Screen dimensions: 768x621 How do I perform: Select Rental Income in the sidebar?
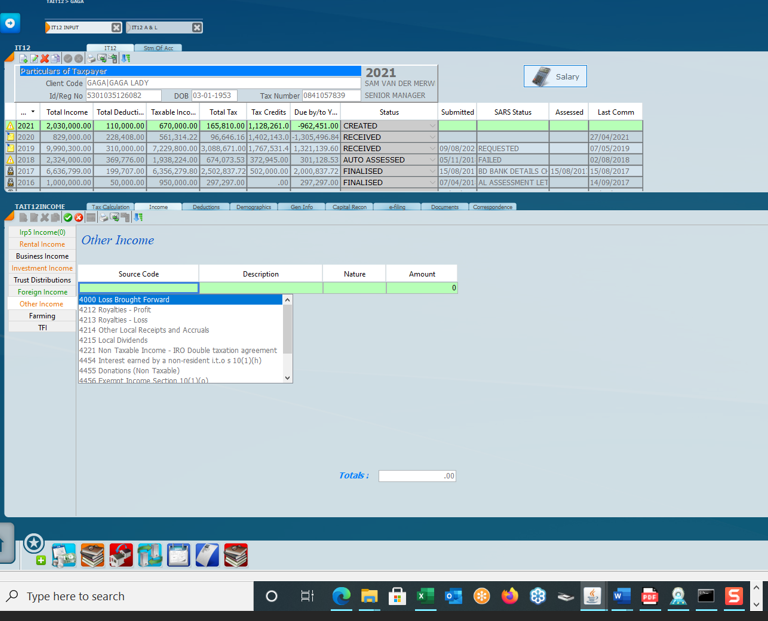42,244
